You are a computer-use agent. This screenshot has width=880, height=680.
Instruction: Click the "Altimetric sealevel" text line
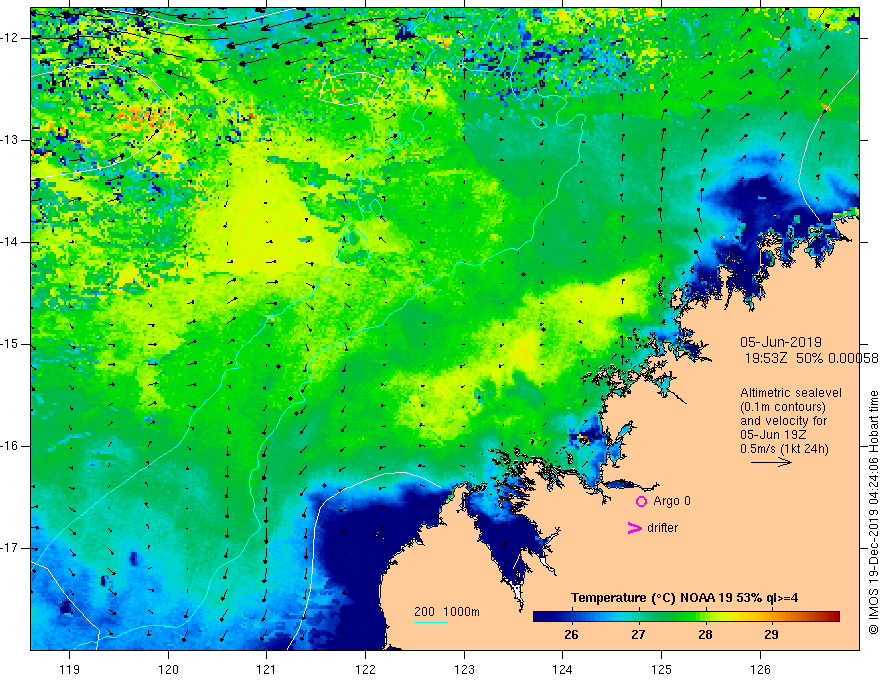coord(791,393)
